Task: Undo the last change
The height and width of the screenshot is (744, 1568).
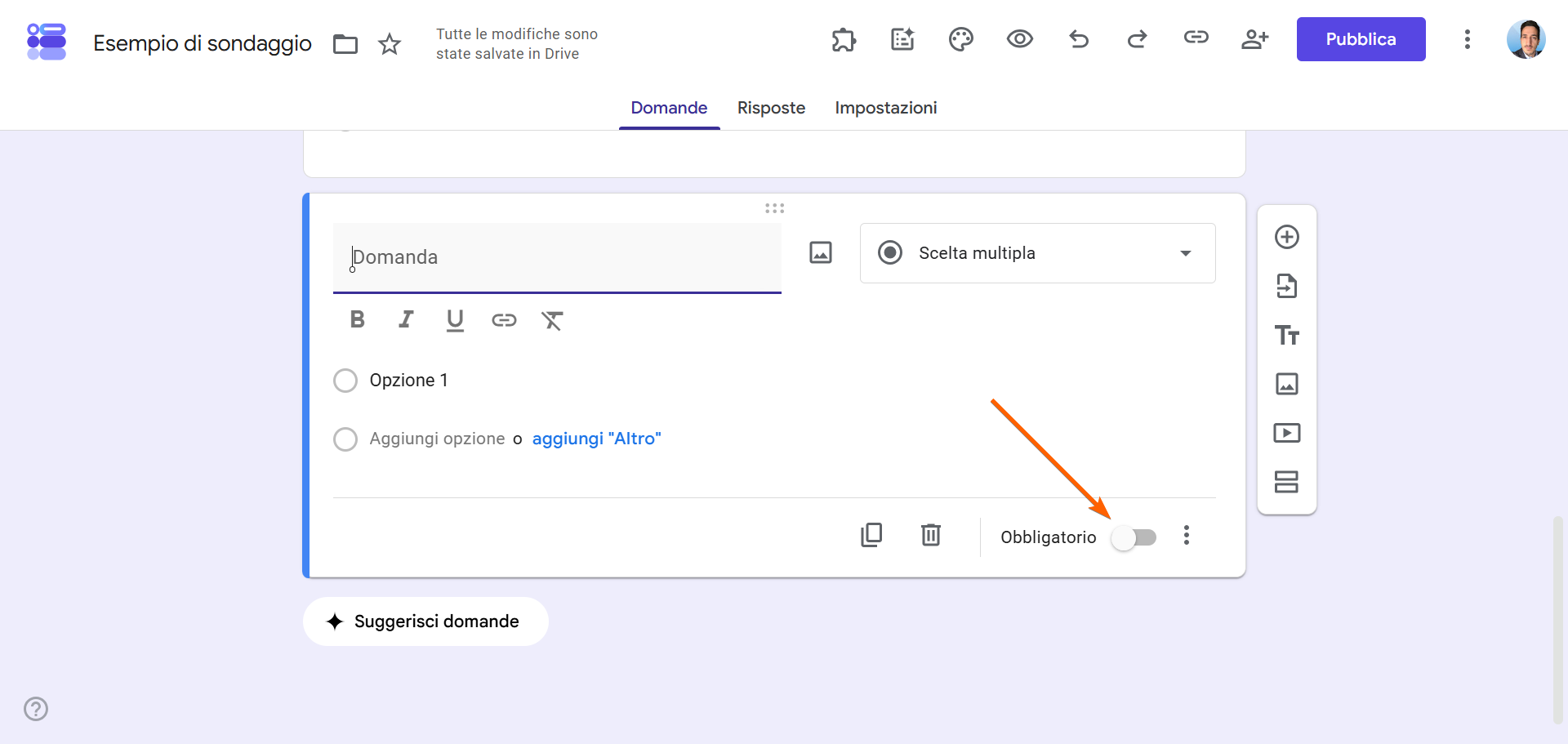Action: click(1079, 39)
